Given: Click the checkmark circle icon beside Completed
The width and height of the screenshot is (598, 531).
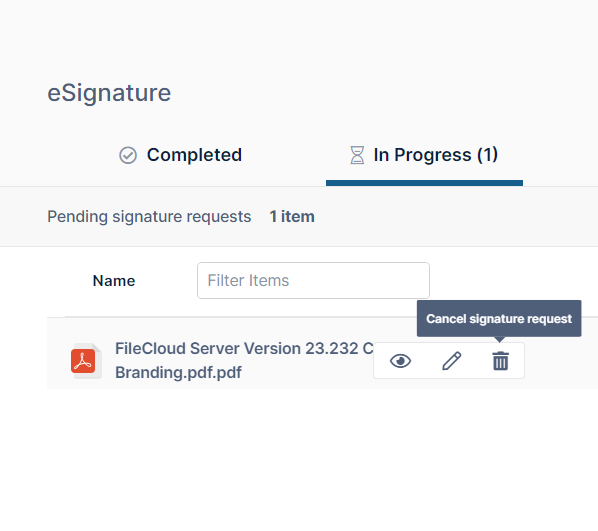Looking at the screenshot, I should (128, 155).
